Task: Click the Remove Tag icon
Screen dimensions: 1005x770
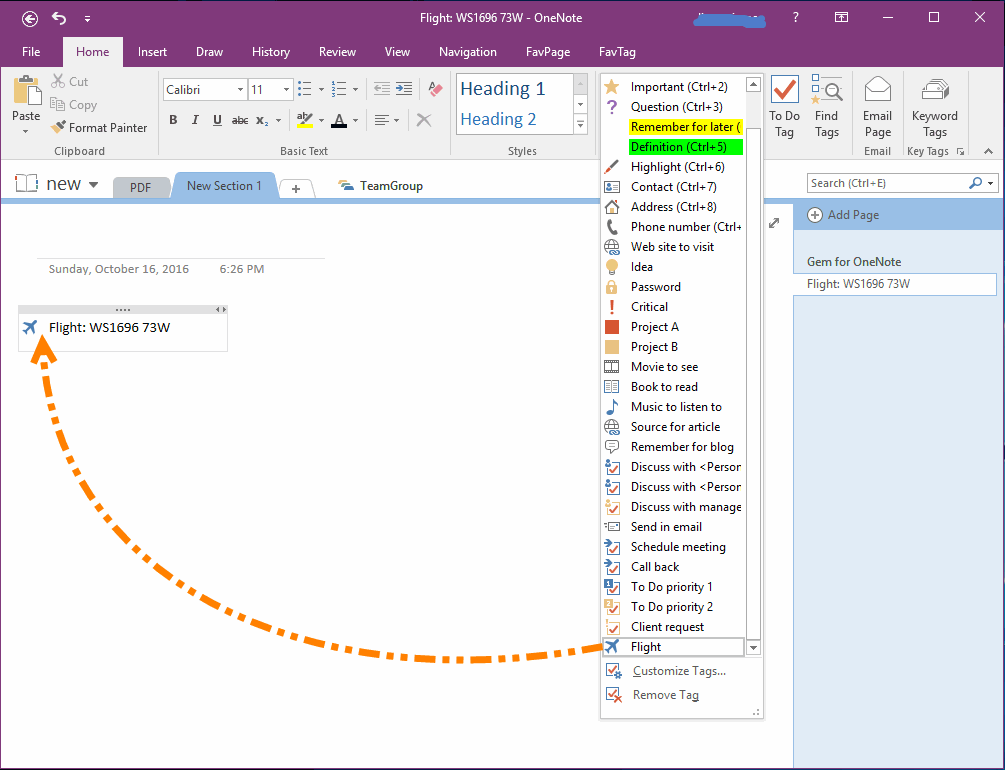Action: [614, 694]
